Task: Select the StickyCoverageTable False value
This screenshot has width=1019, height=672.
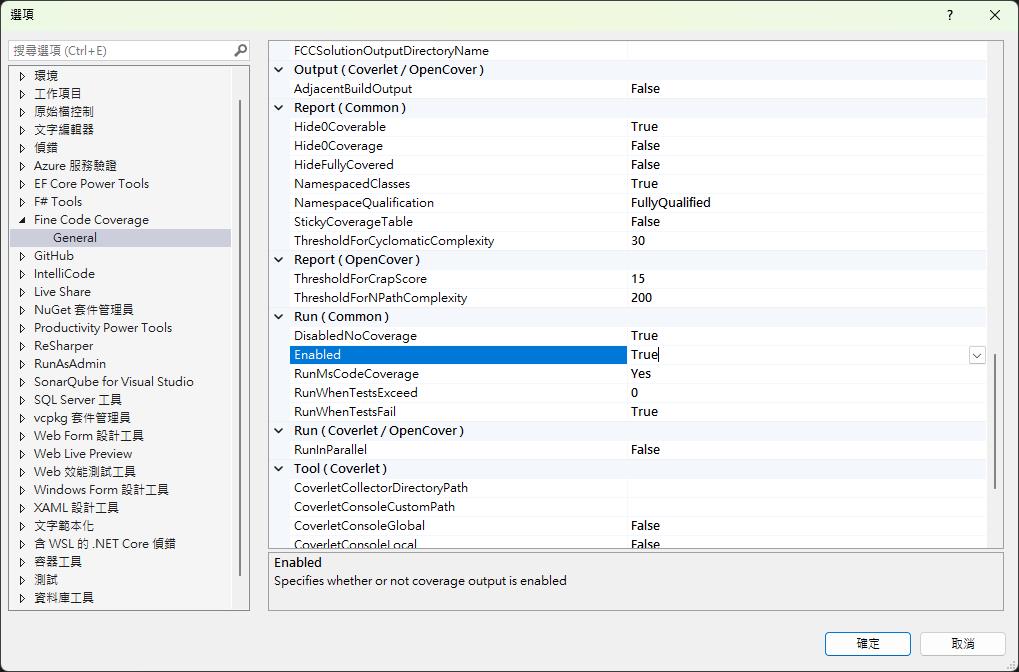Action: point(645,222)
